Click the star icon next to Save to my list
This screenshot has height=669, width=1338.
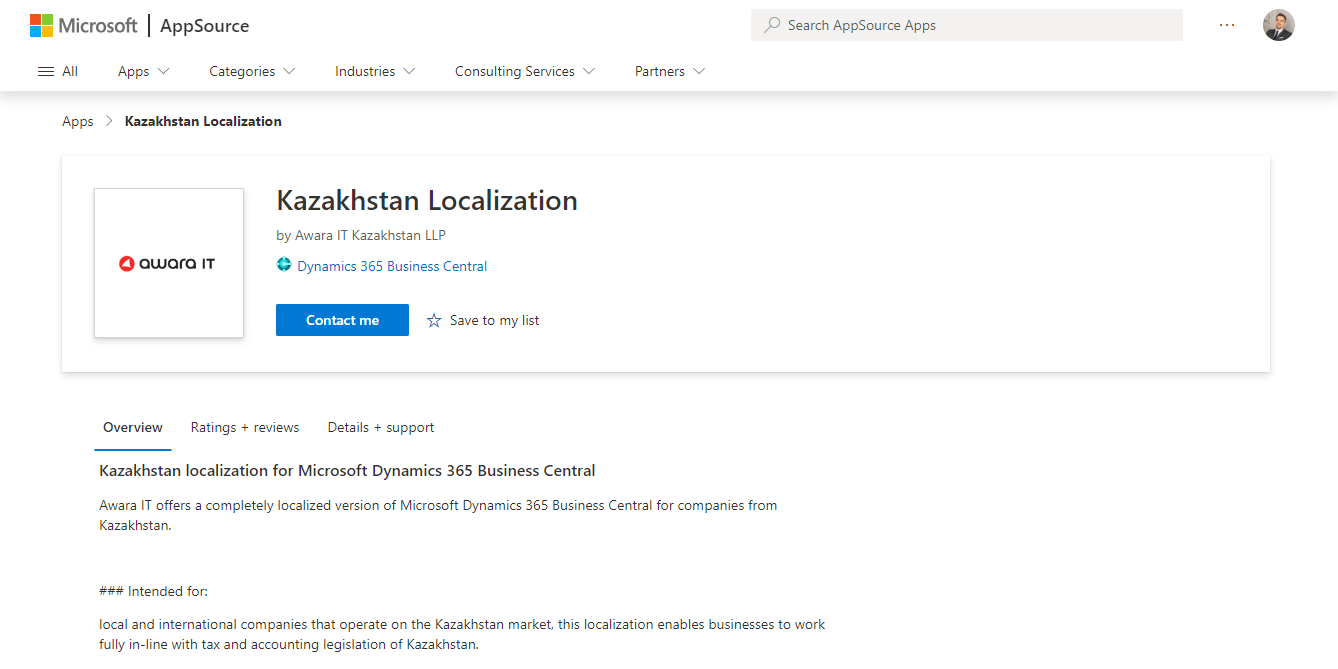tap(433, 319)
